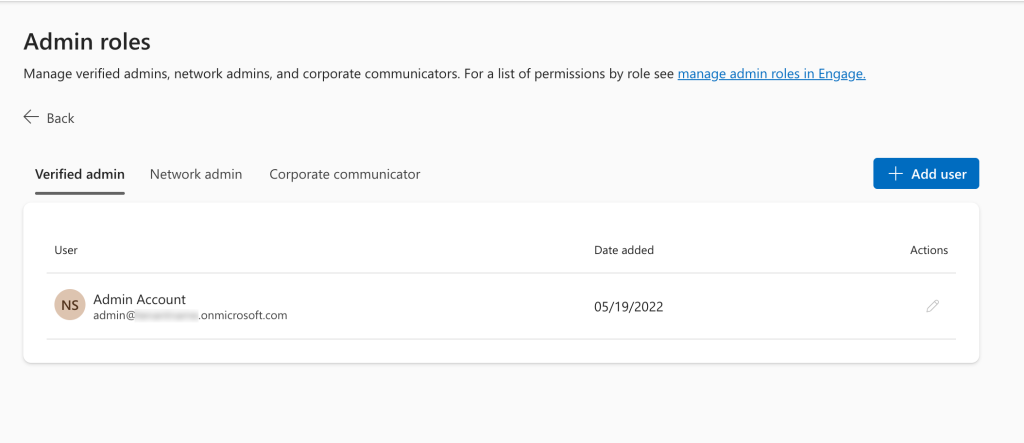Click the Admin Account user name
The width and height of the screenshot is (1024, 443).
coord(140,299)
